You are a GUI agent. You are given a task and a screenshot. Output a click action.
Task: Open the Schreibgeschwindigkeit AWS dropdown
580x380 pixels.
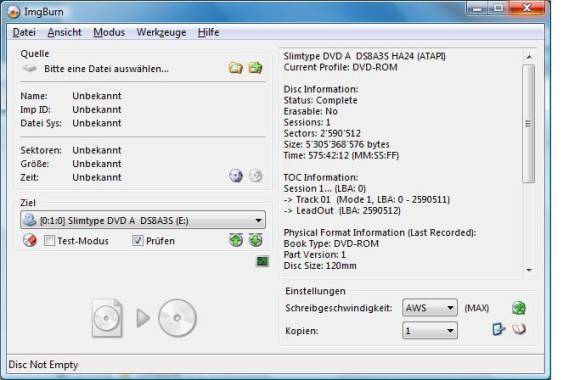(430, 308)
